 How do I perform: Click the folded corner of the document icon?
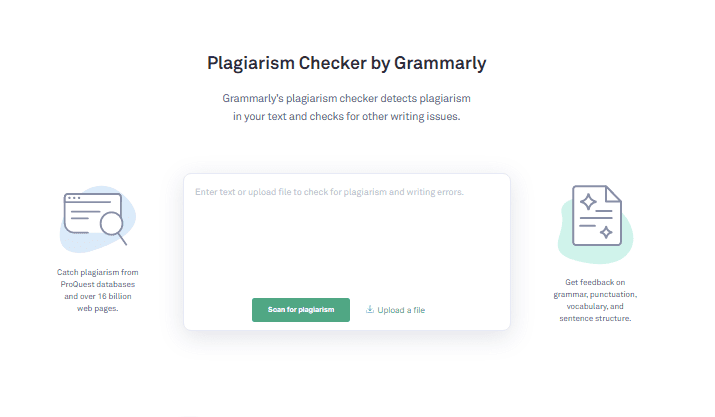point(613,193)
